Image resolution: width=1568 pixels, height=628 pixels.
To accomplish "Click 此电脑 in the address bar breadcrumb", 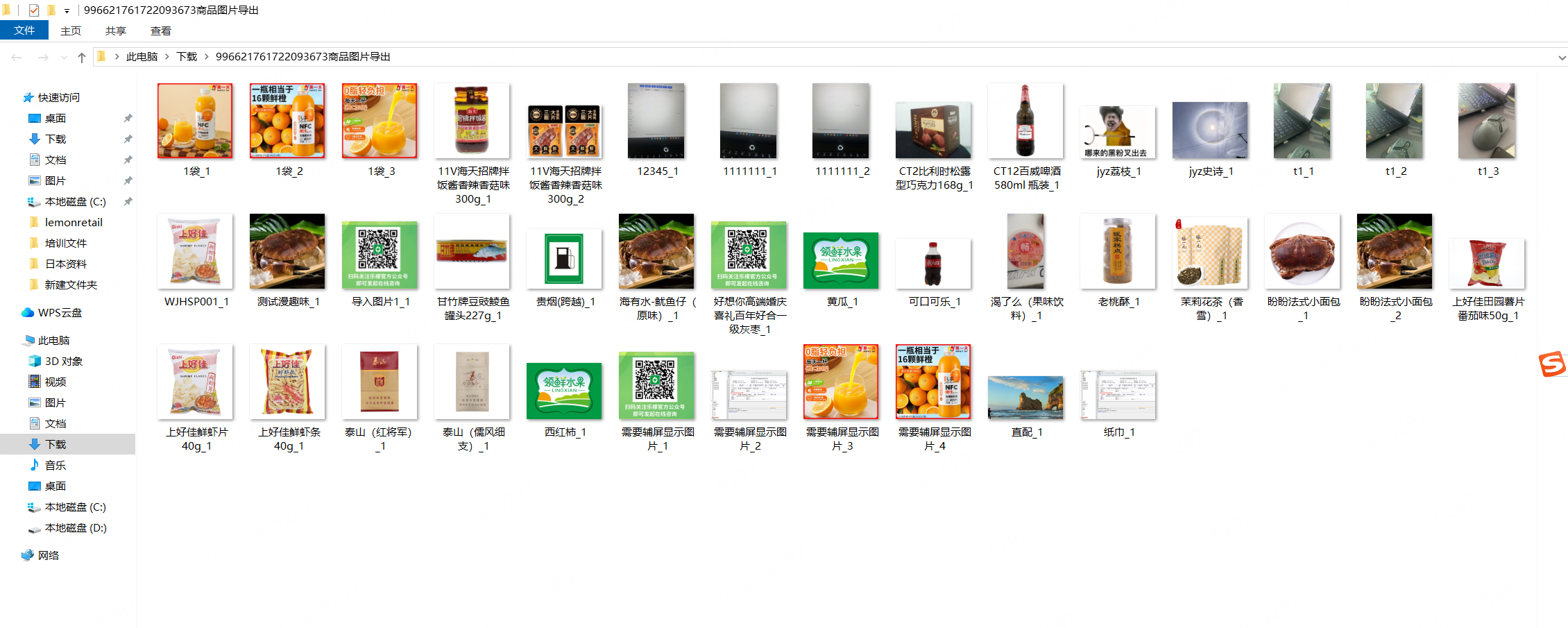I will 142,57.
